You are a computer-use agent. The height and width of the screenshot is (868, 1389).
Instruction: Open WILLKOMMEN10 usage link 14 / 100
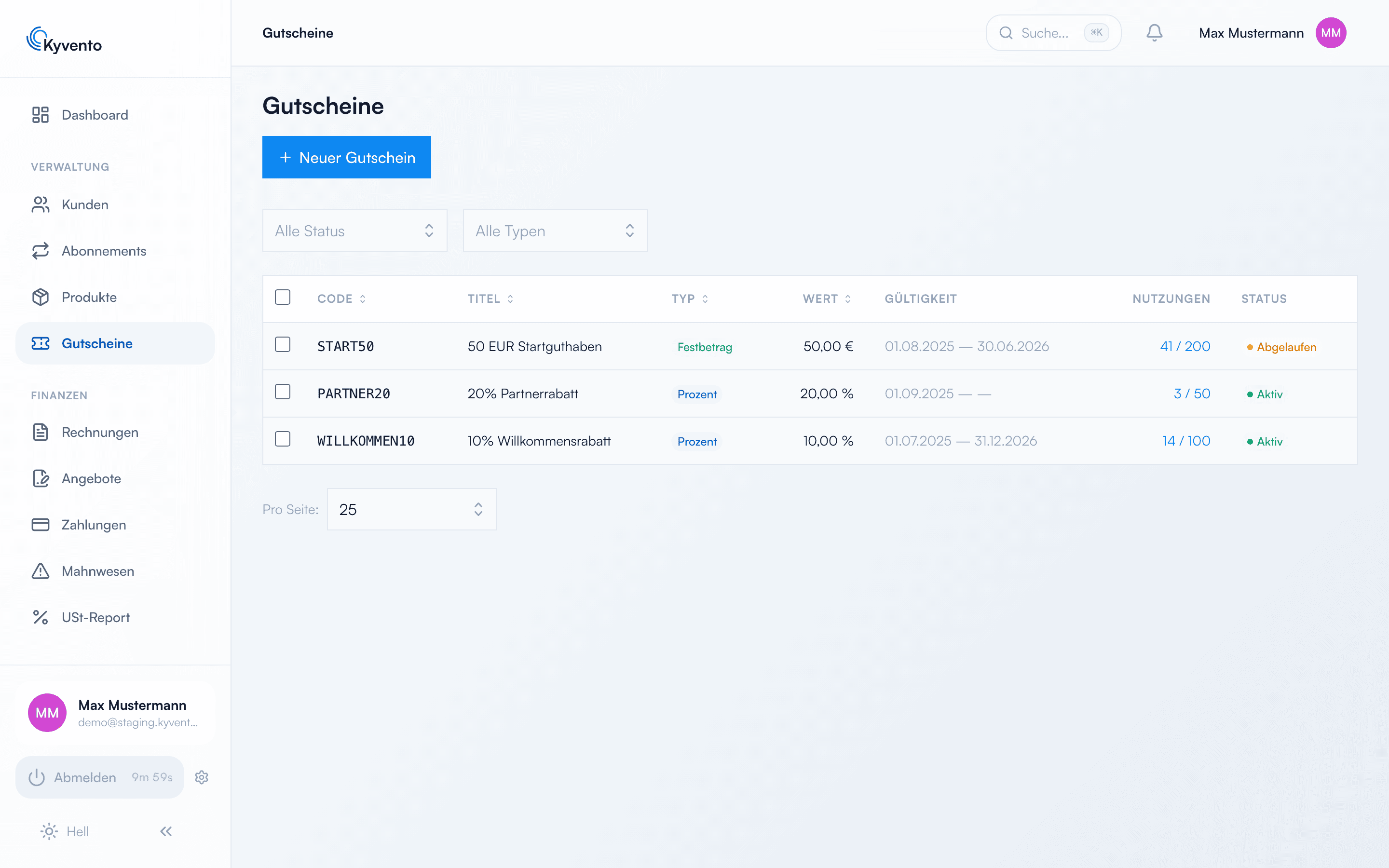pyautogui.click(x=1186, y=441)
